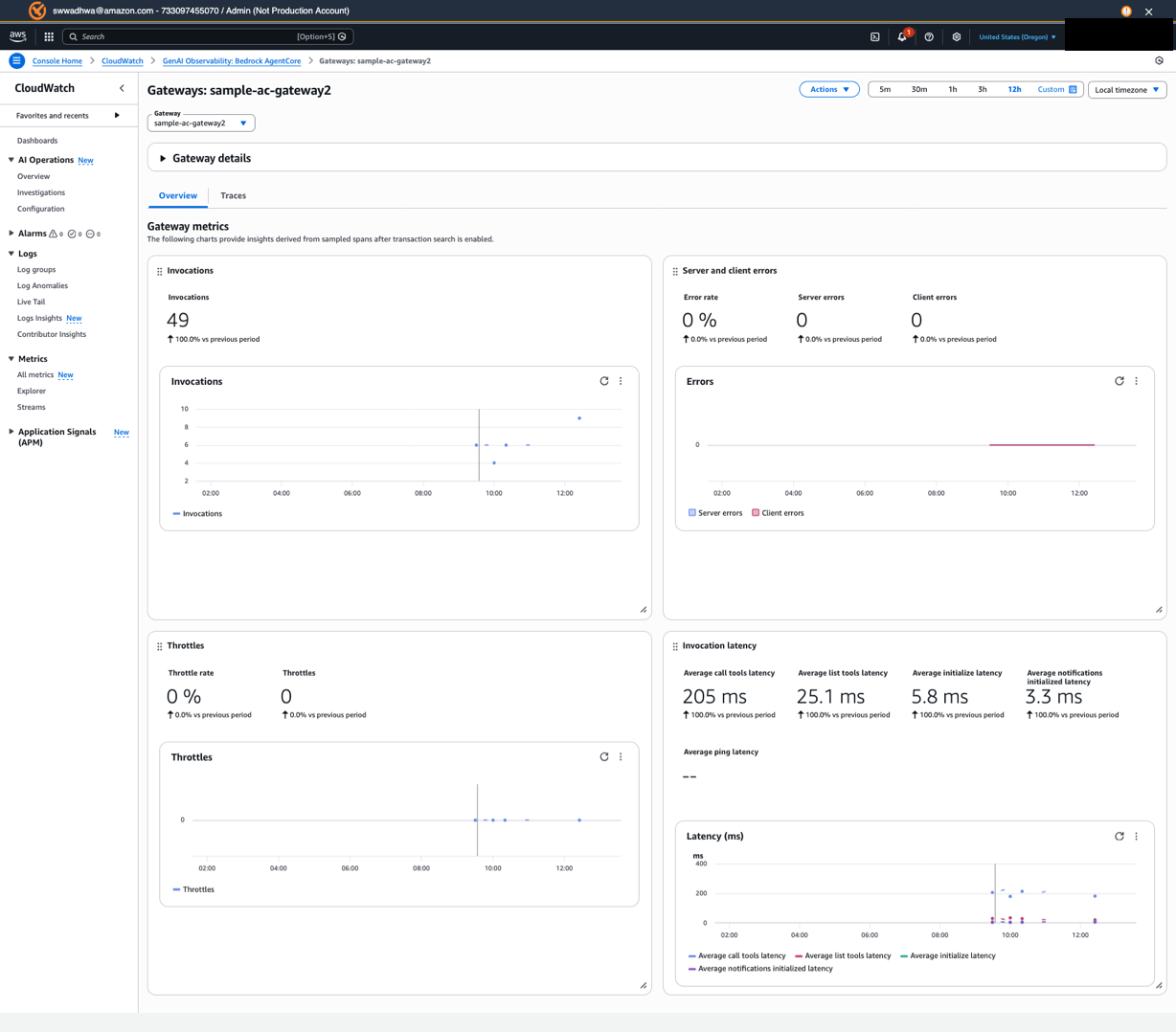The image size is (1176, 1032).
Task: Select the 5m time range
Action: (885, 89)
